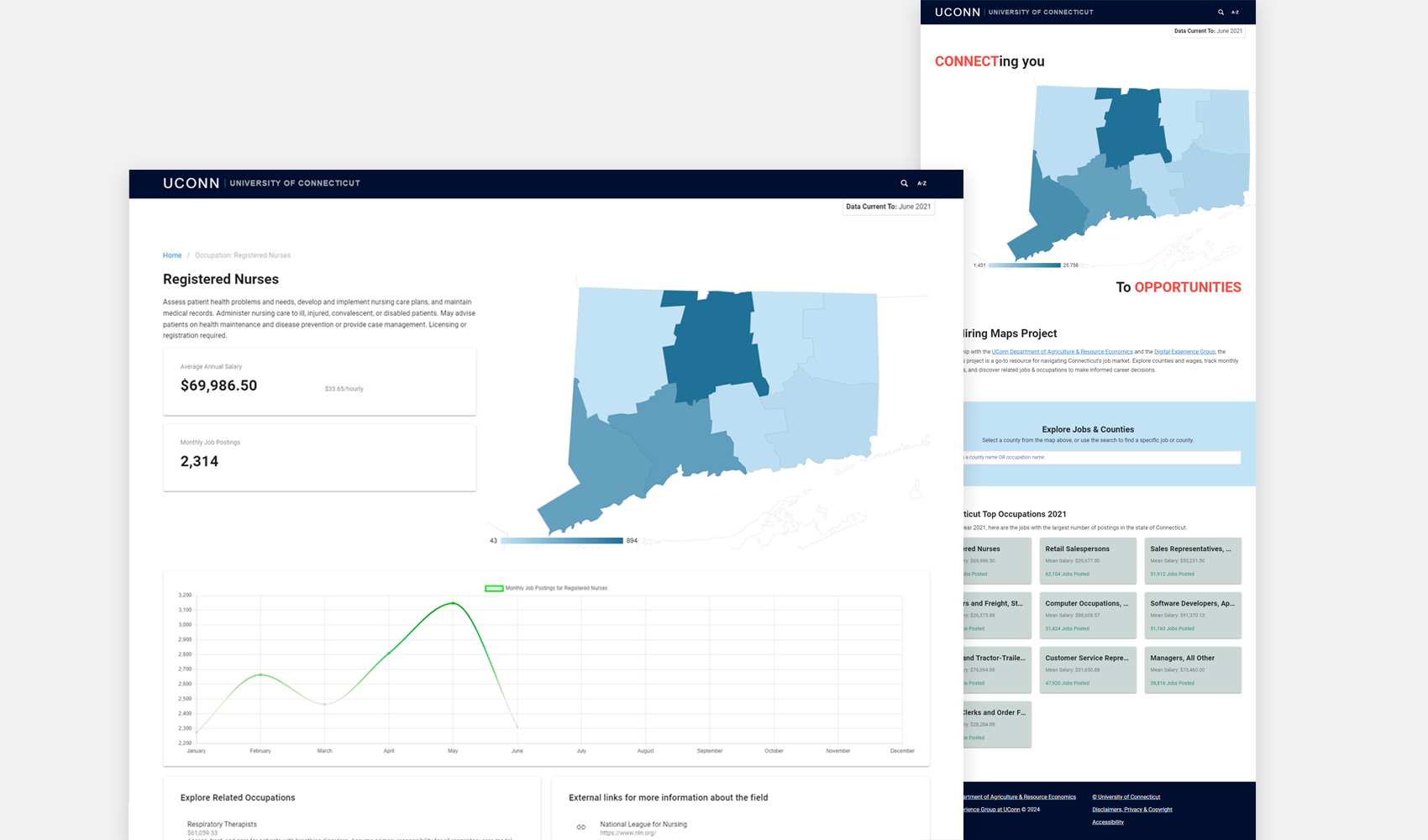Click the June data point on chart
The width and height of the screenshot is (1428, 840).
(517, 727)
